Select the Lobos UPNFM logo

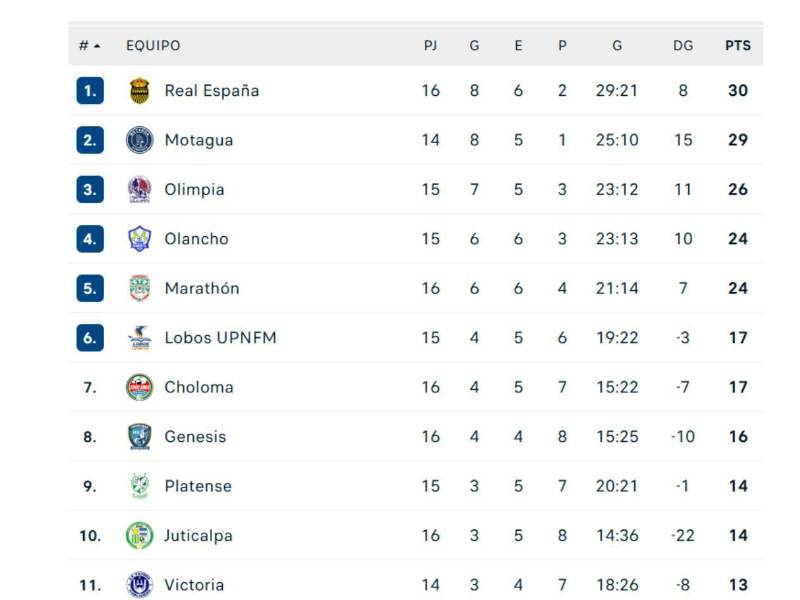coord(140,337)
